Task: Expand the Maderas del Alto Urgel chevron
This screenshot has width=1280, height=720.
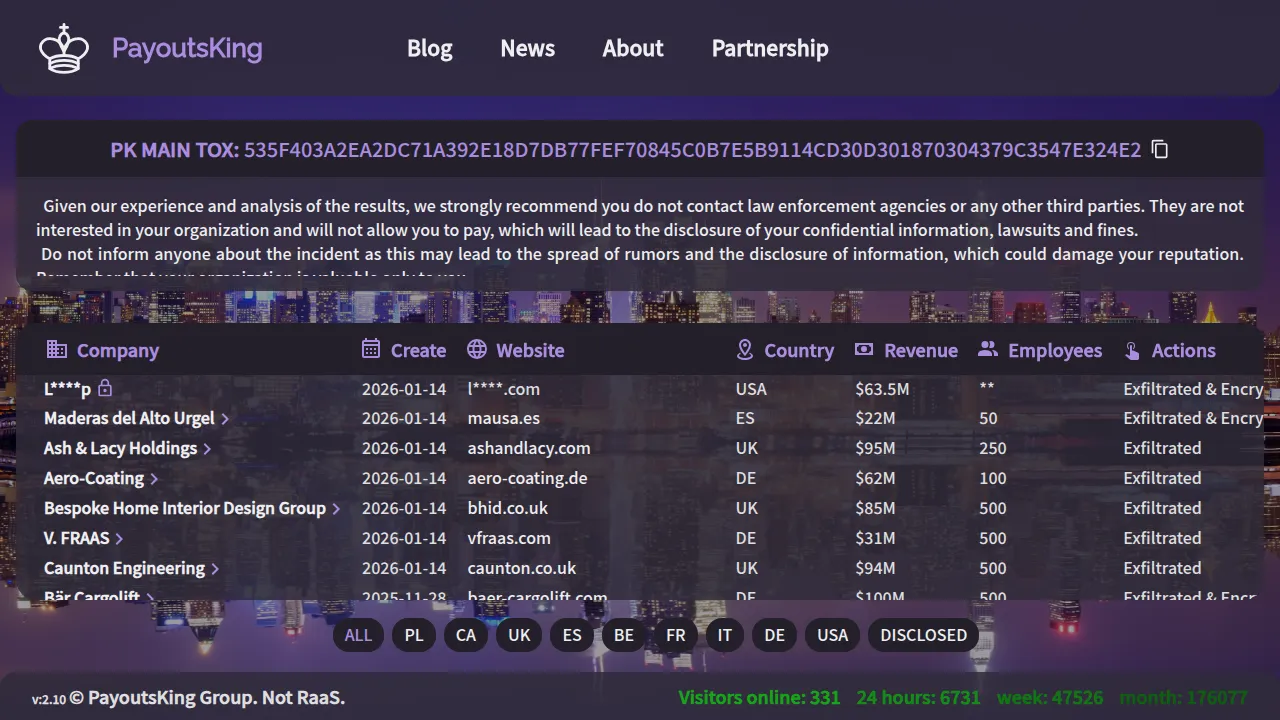Action: 225,419
